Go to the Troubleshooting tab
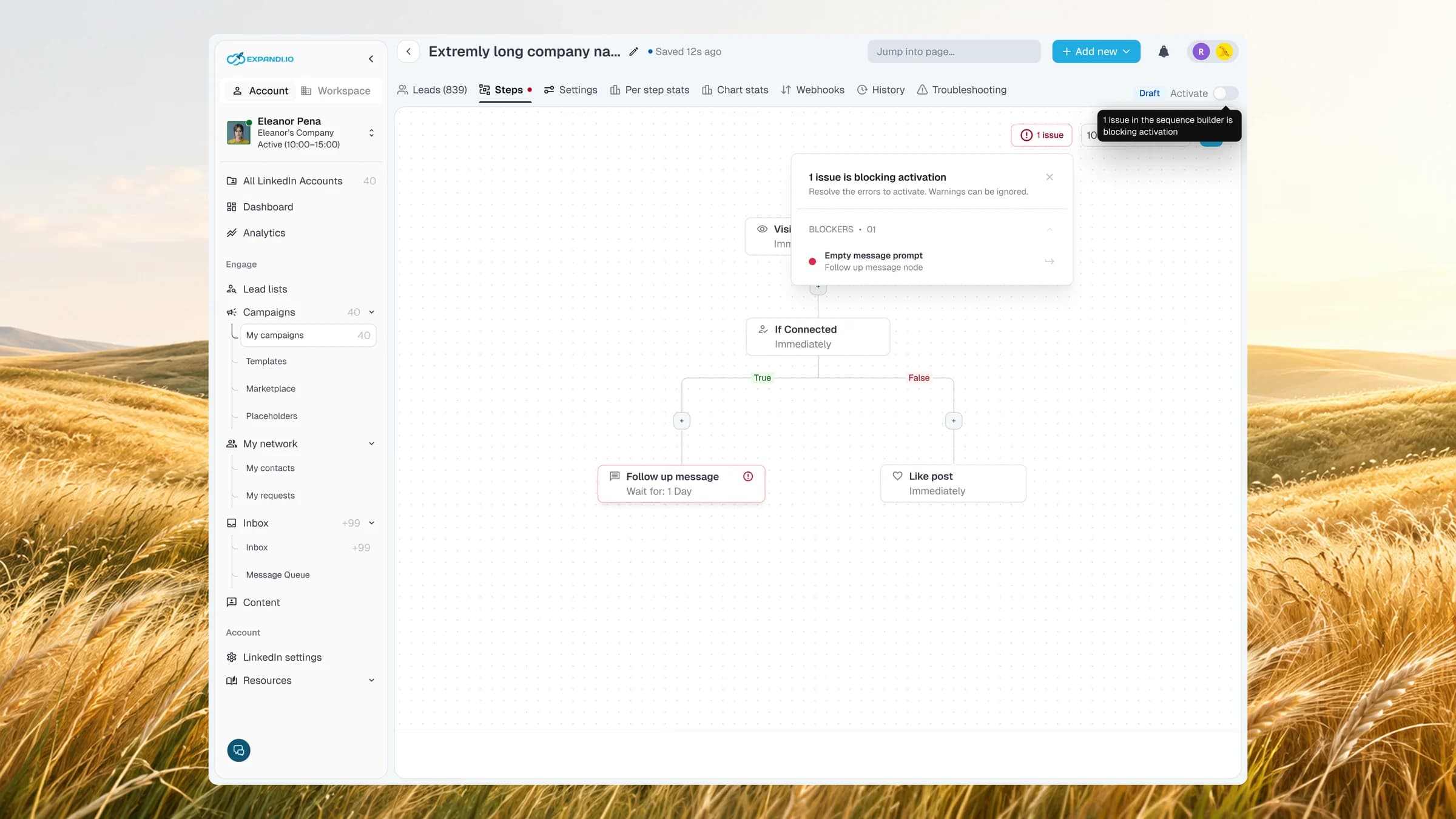 point(962,90)
